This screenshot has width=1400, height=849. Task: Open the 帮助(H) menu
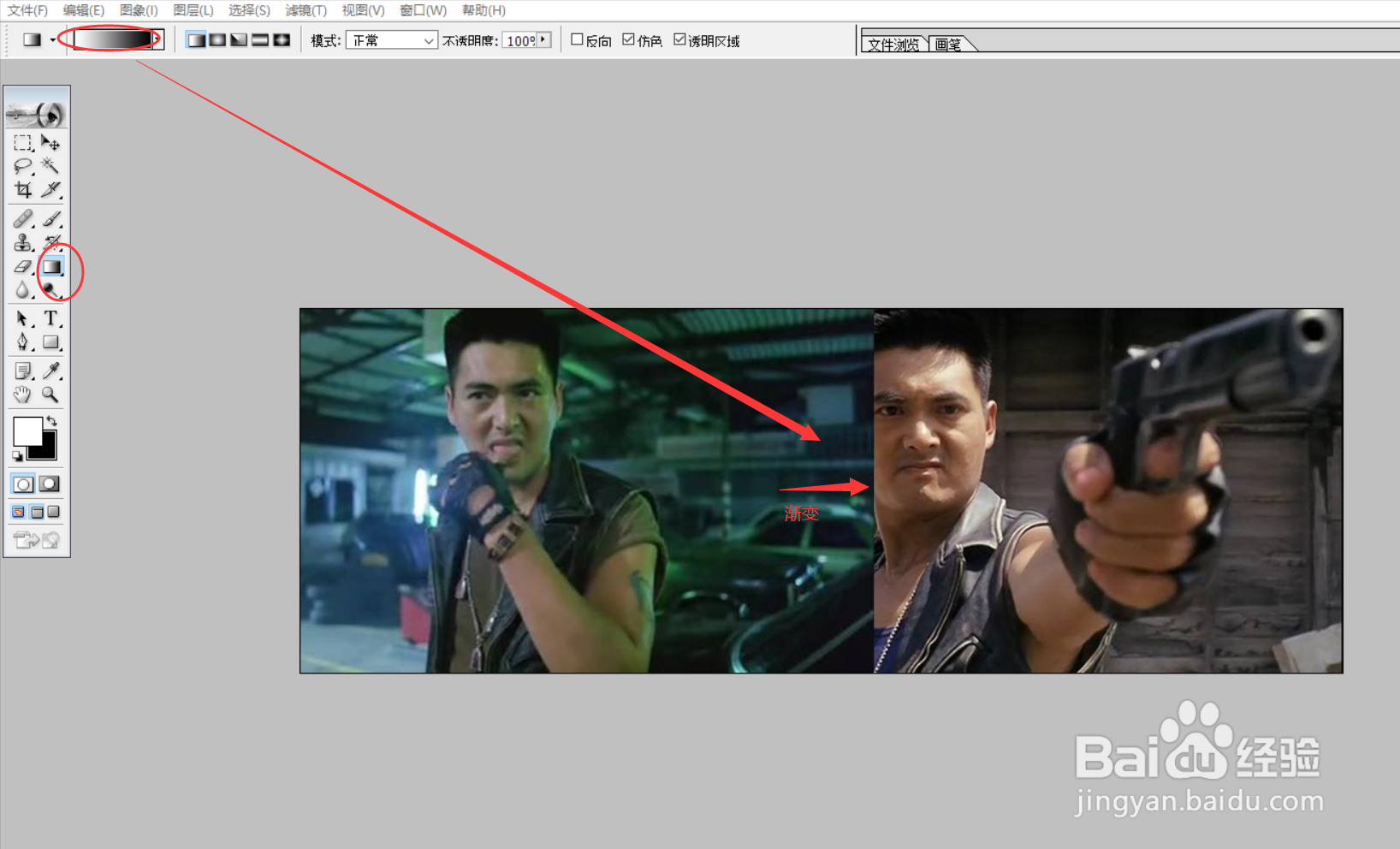click(483, 10)
